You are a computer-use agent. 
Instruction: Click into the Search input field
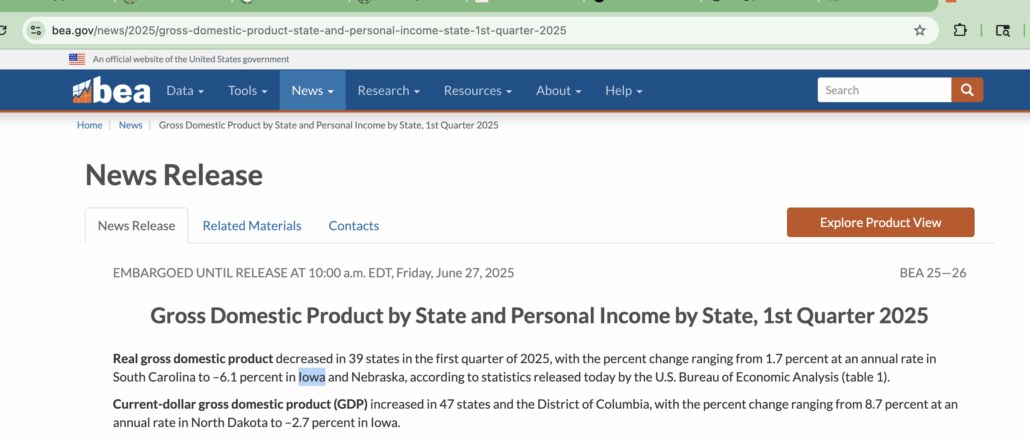pos(884,90)
